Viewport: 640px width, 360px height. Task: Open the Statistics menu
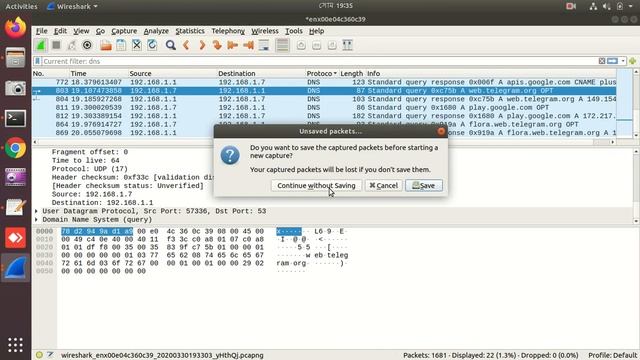[190, 31]
